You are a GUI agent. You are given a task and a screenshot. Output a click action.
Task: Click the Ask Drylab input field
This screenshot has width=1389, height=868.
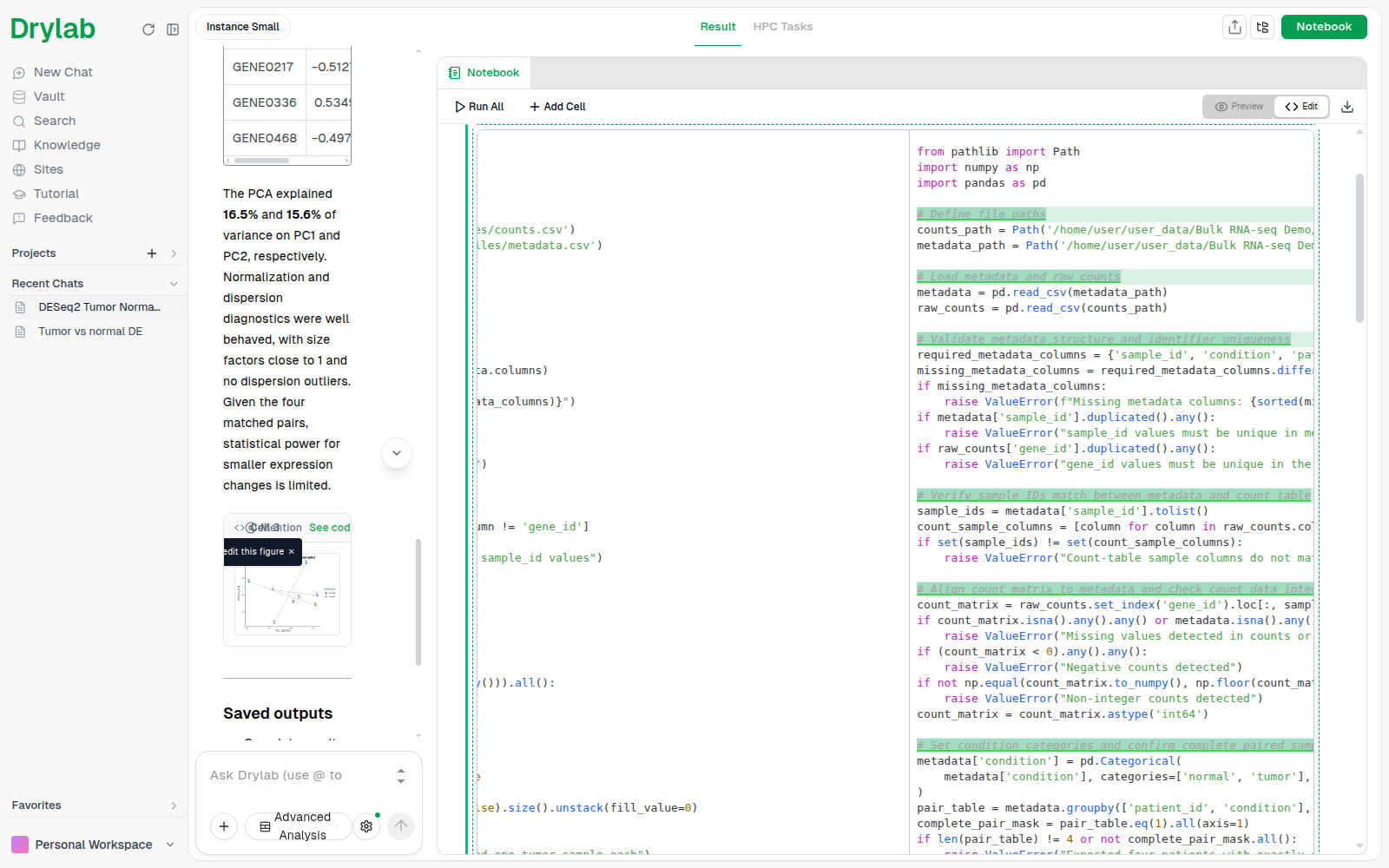[x=295, y=775]
